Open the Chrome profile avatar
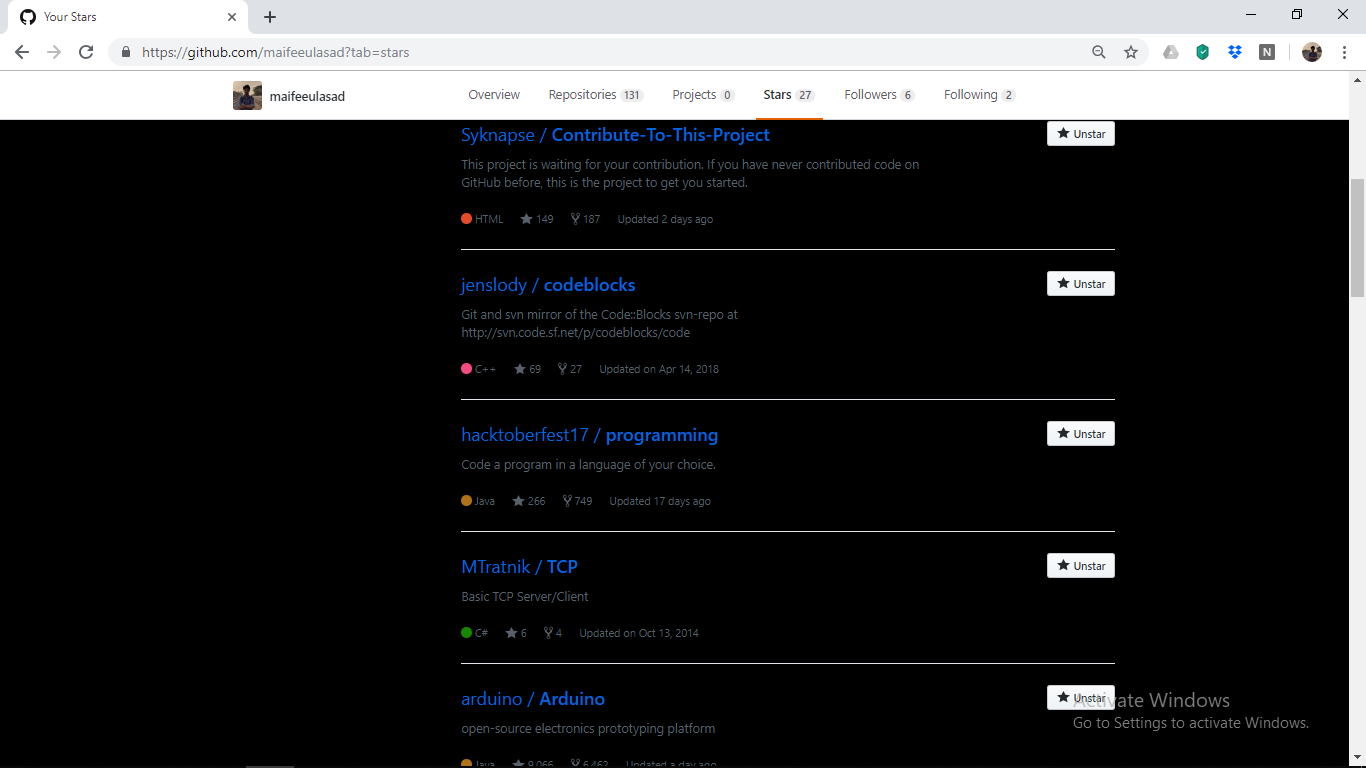The width and height of the screenshot is (1366, 768). click(x=1312, y=52)
